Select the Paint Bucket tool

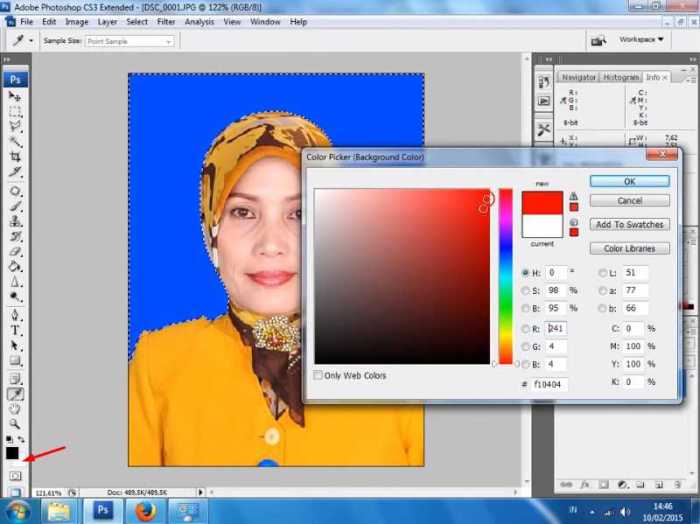click(15, 267)
